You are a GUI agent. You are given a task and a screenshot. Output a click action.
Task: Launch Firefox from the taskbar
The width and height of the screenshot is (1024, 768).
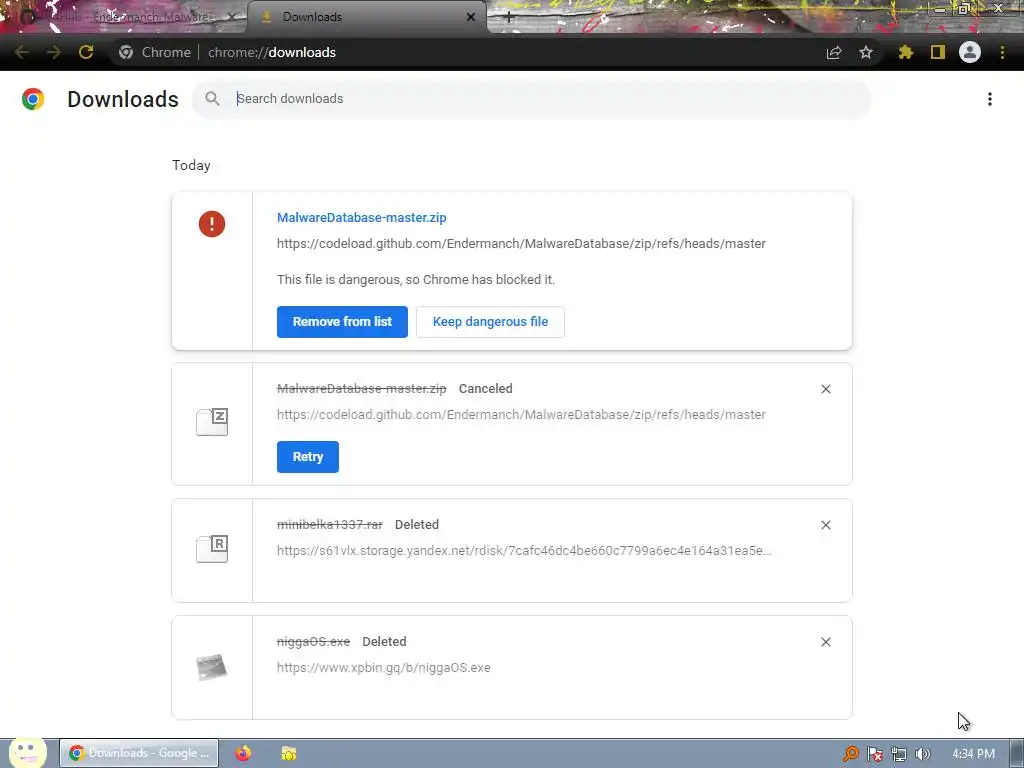click(x=243, y=753)
